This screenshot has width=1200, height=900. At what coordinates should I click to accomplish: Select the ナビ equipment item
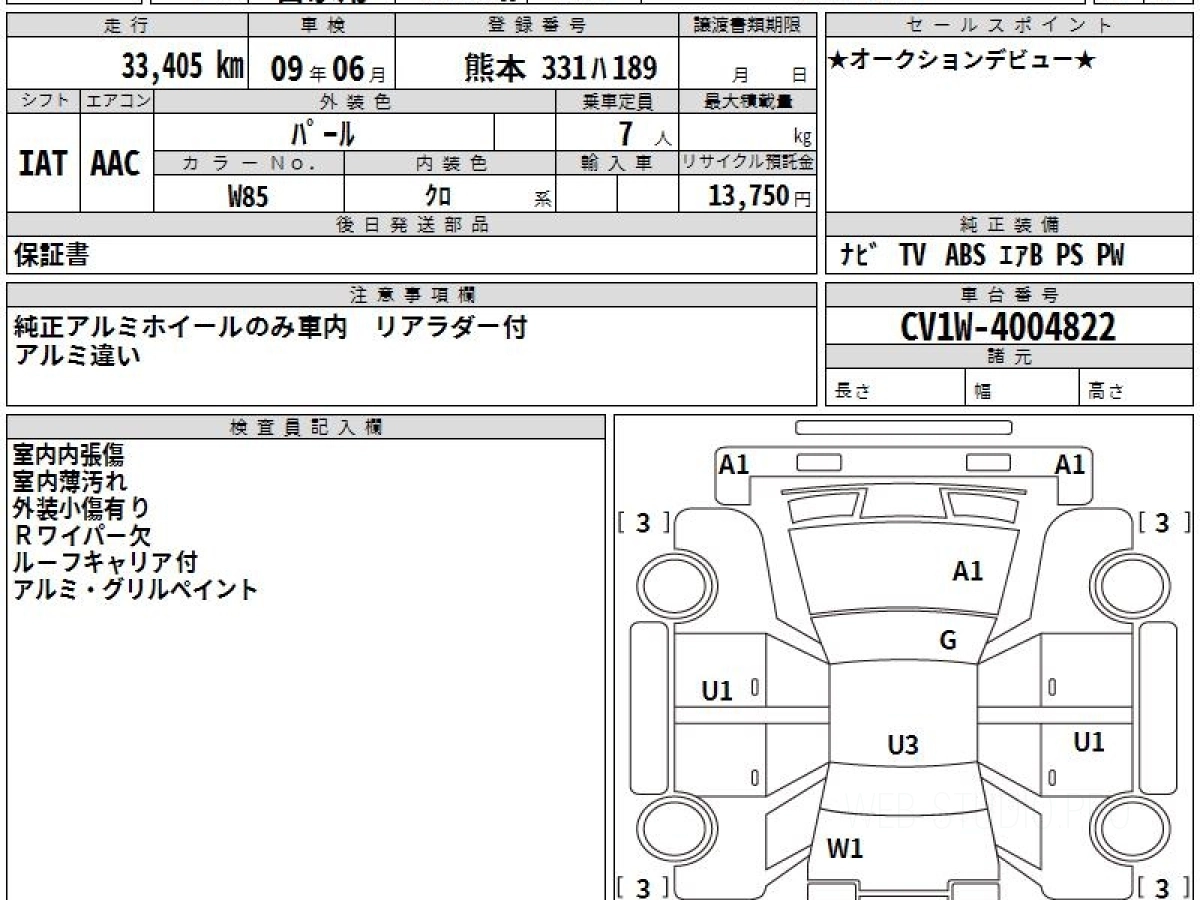click(859, 255)
